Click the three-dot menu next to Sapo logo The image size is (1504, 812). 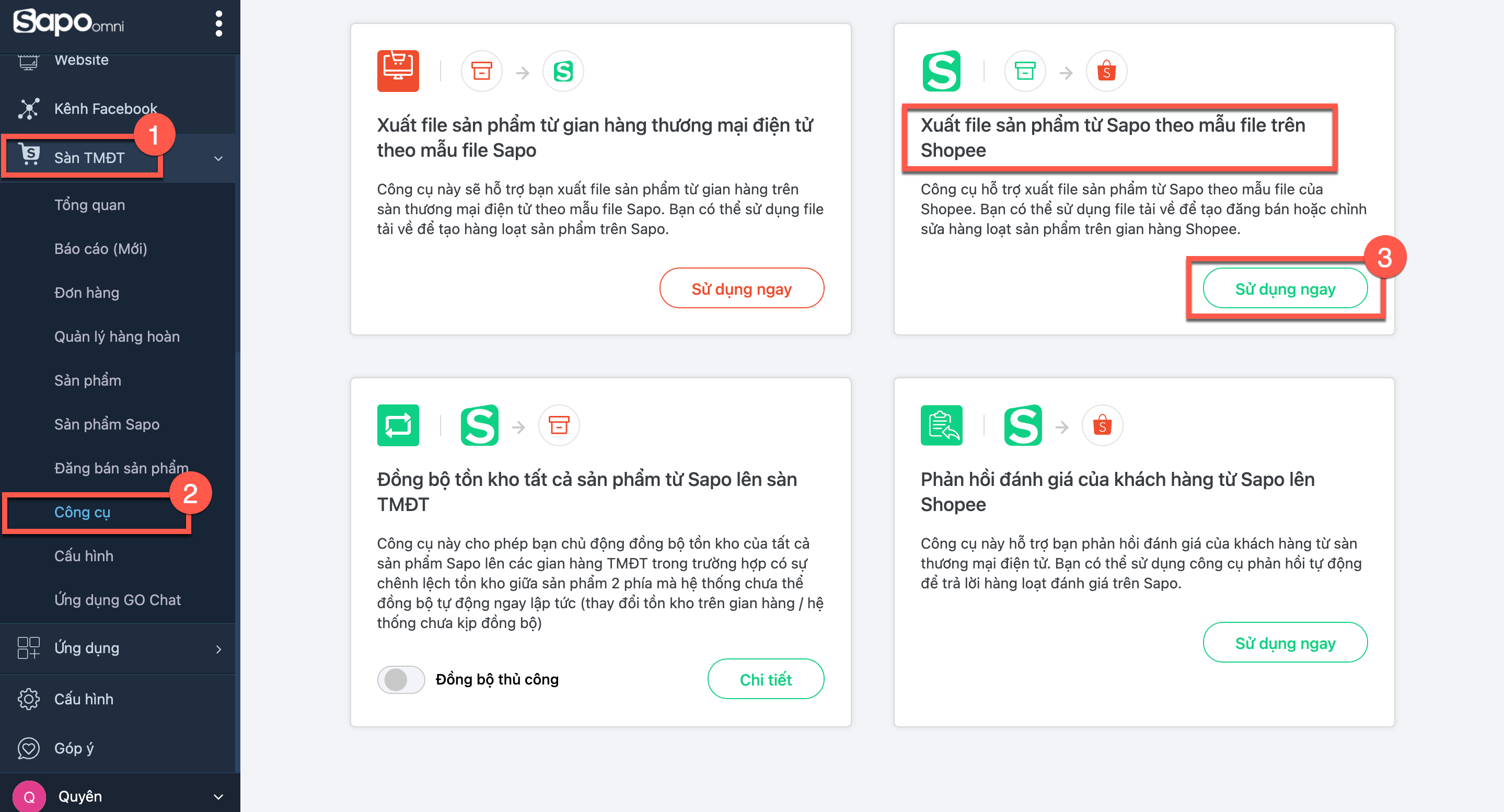click(218, 24)
